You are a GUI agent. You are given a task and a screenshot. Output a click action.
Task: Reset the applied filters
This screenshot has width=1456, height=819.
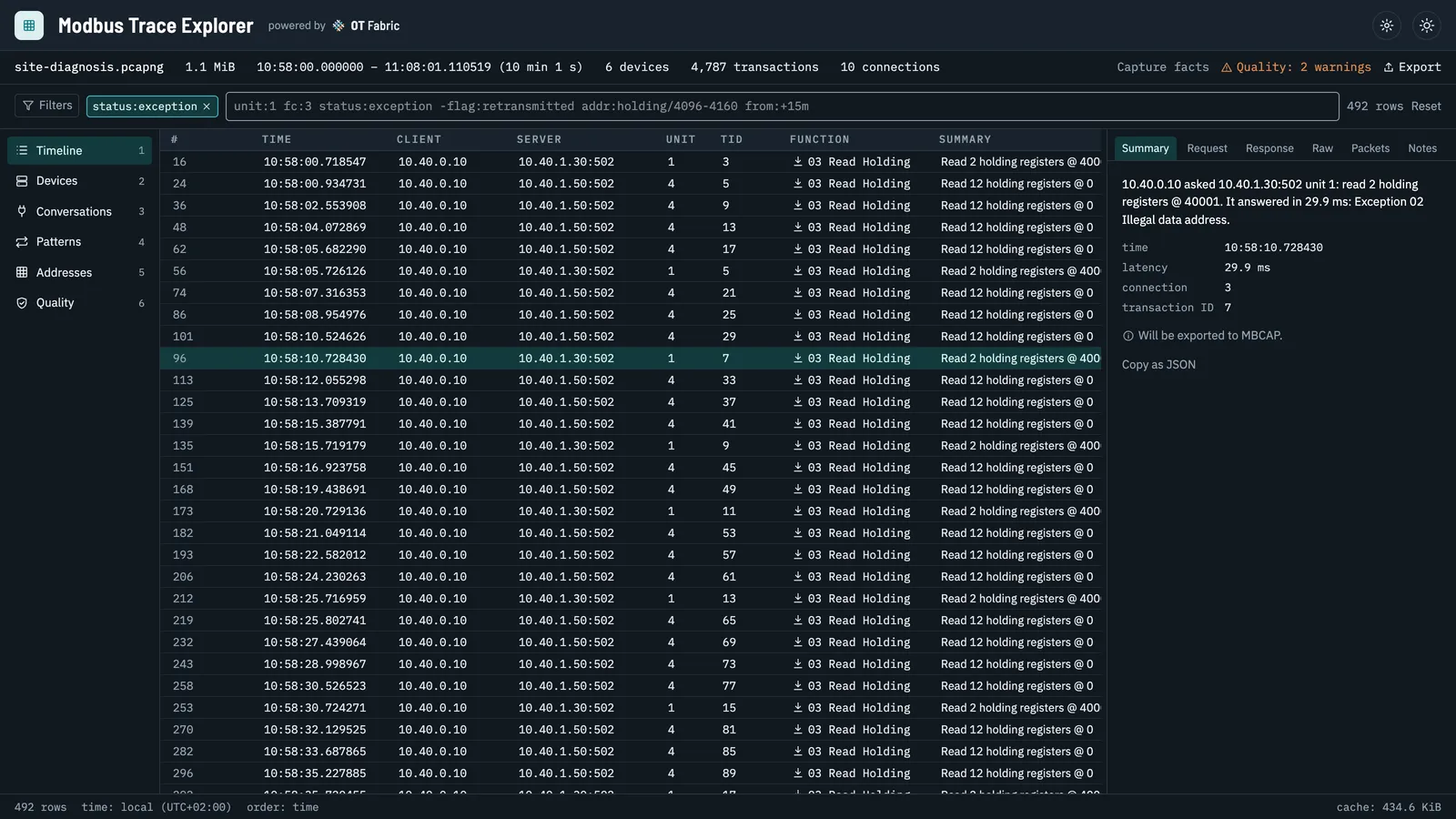pyautogui.click(x=1426, y=106)
